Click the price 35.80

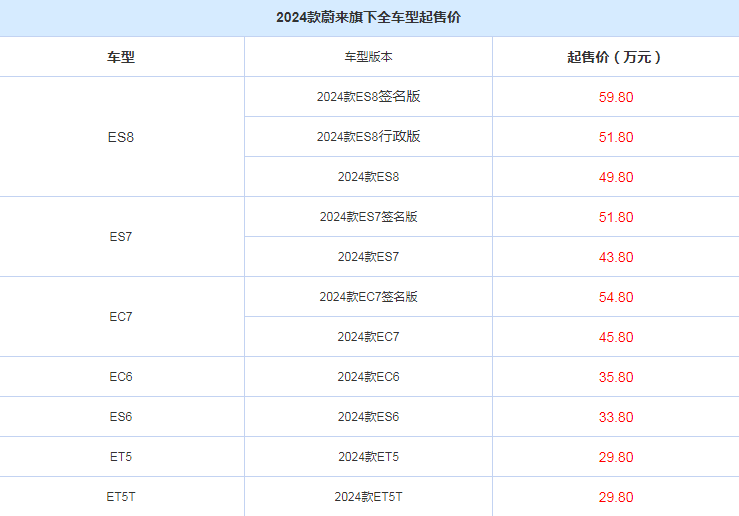[x=616, y=377]
